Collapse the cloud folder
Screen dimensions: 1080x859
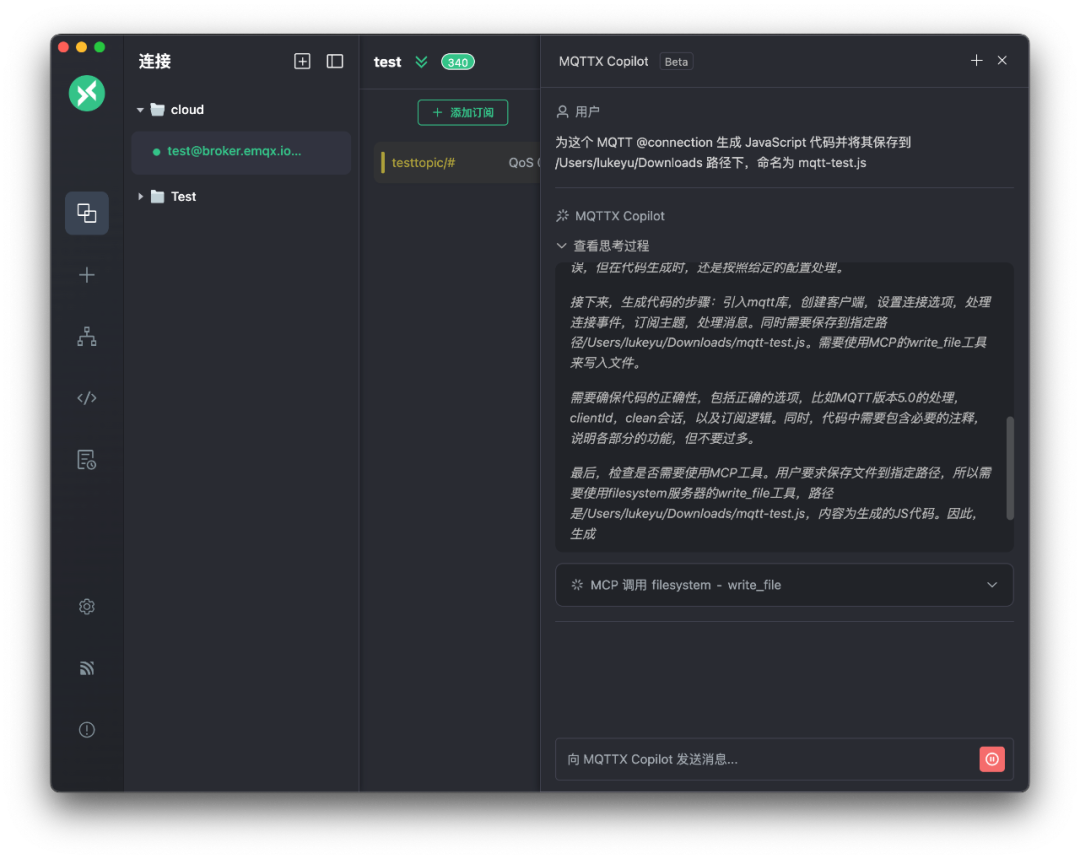pyautogui.click(x=141, y=110)
